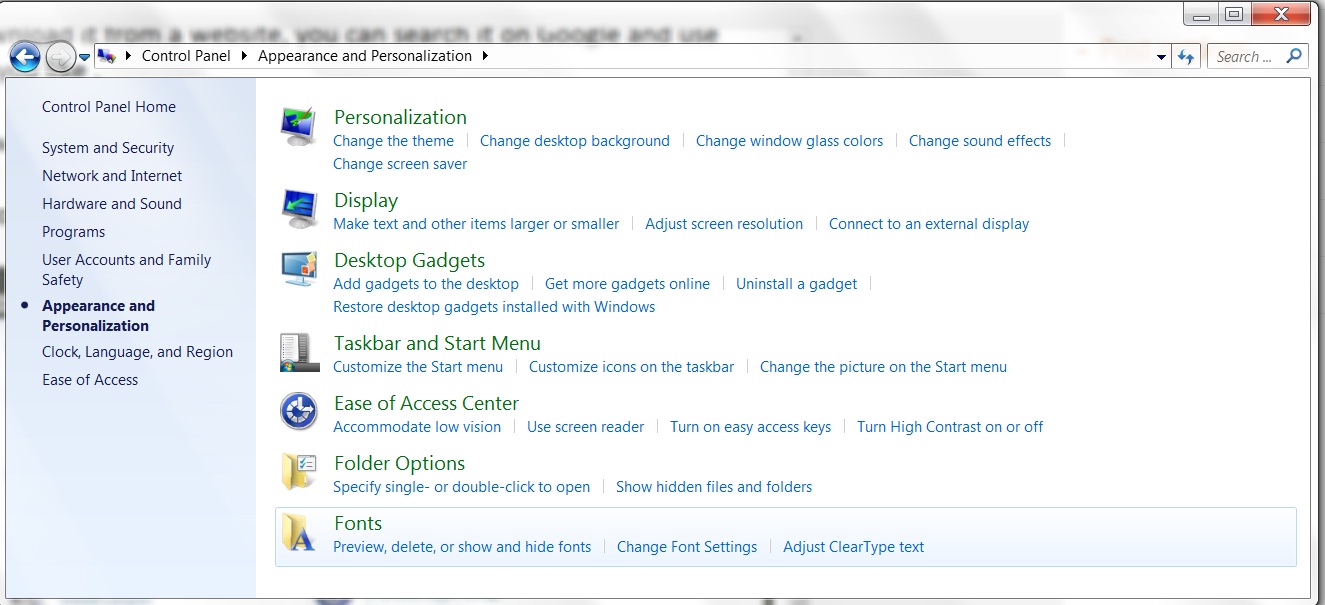Open Clock, Language, and Region category
Image resolution: width=1325 pixels, height=605 pixels.
pos(137,352)
